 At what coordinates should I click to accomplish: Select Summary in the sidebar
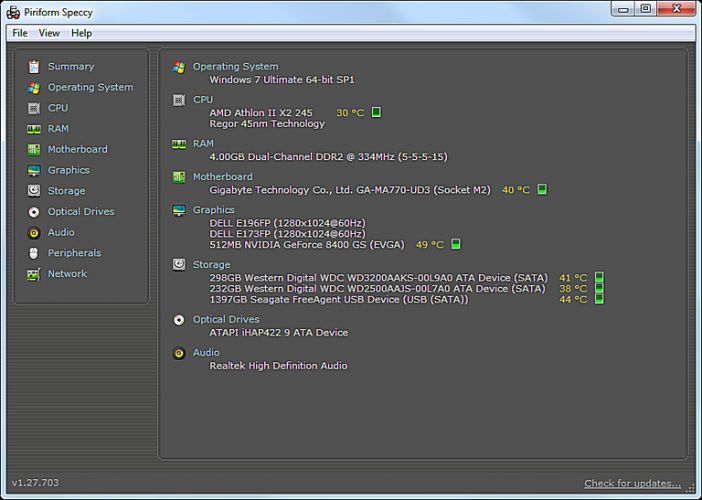pyautogui.click(x=71, y=67)
